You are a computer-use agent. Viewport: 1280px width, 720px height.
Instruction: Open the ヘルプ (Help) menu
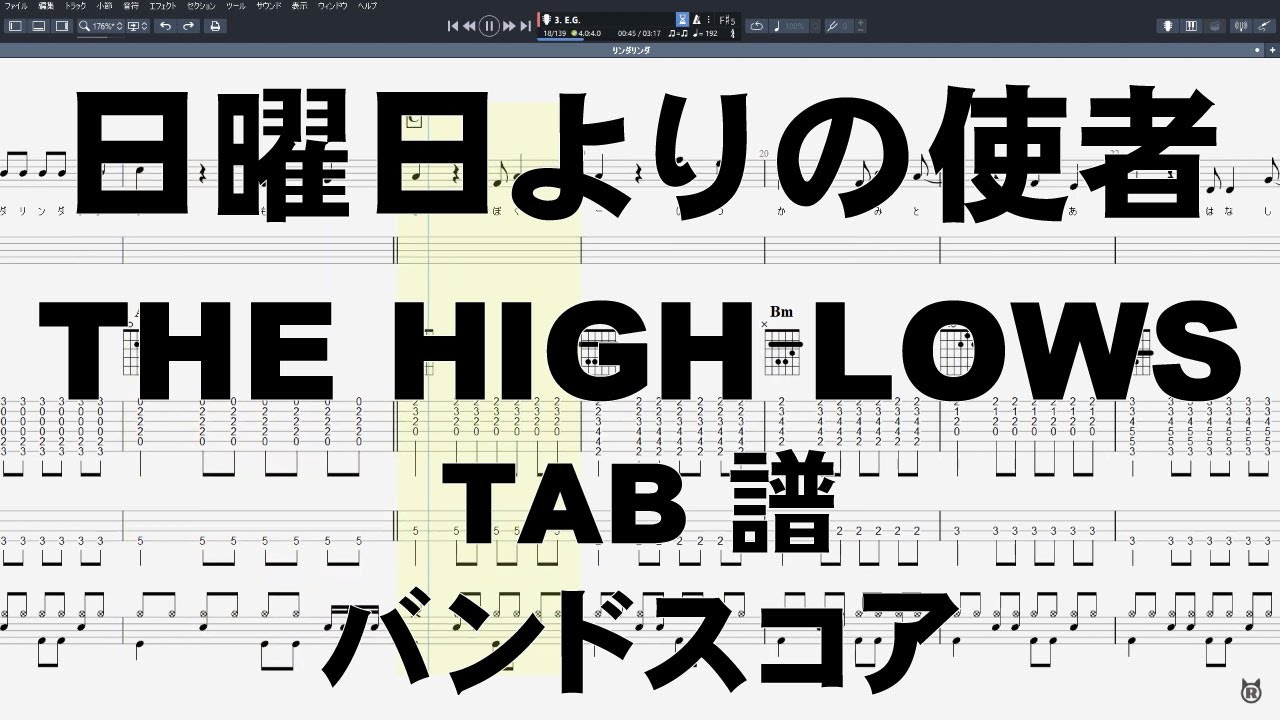pyautogui.click(x=367, y=6)
